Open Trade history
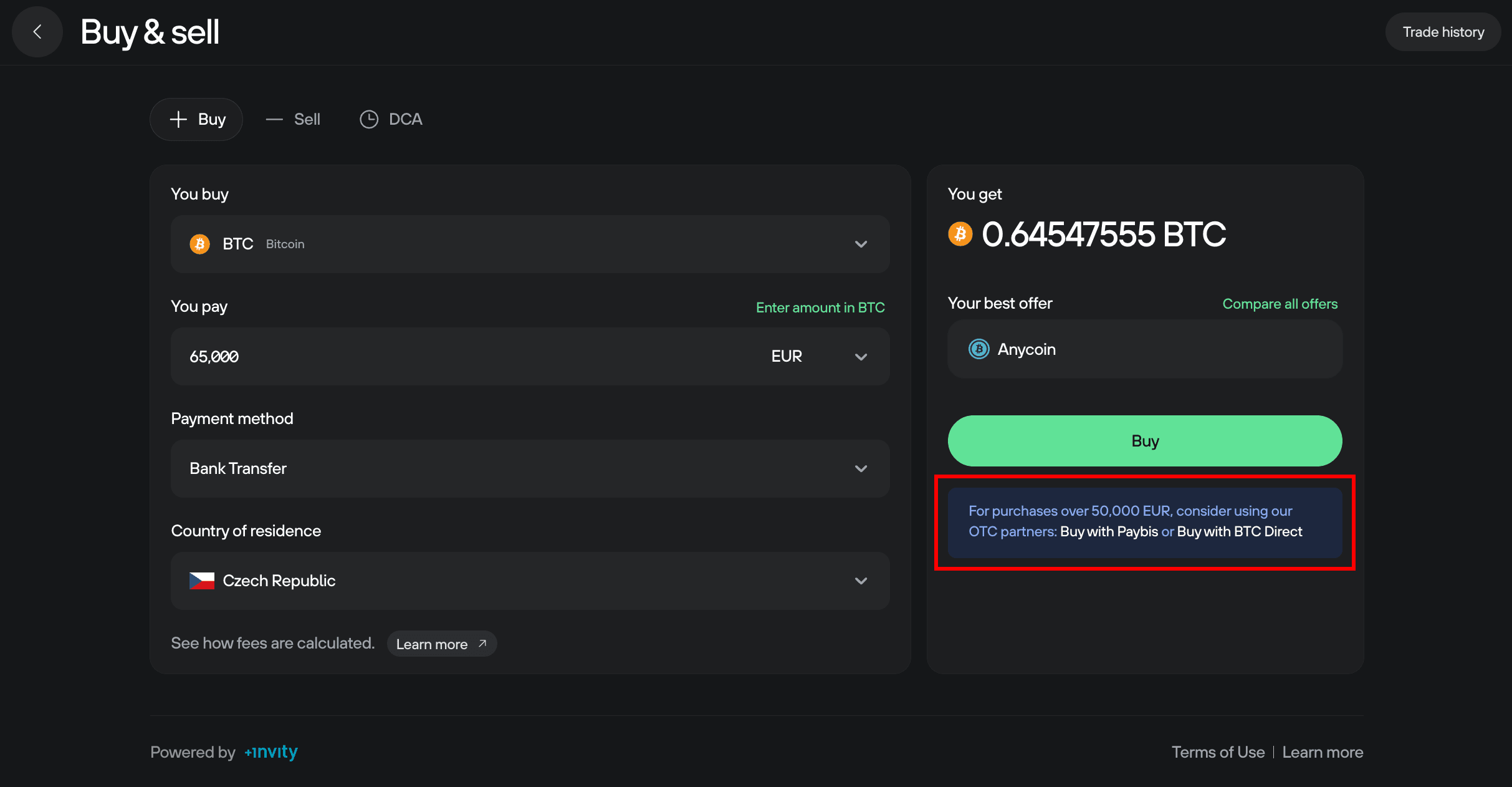Screen dimensions: 1512x787 (x=1443, y=32)
